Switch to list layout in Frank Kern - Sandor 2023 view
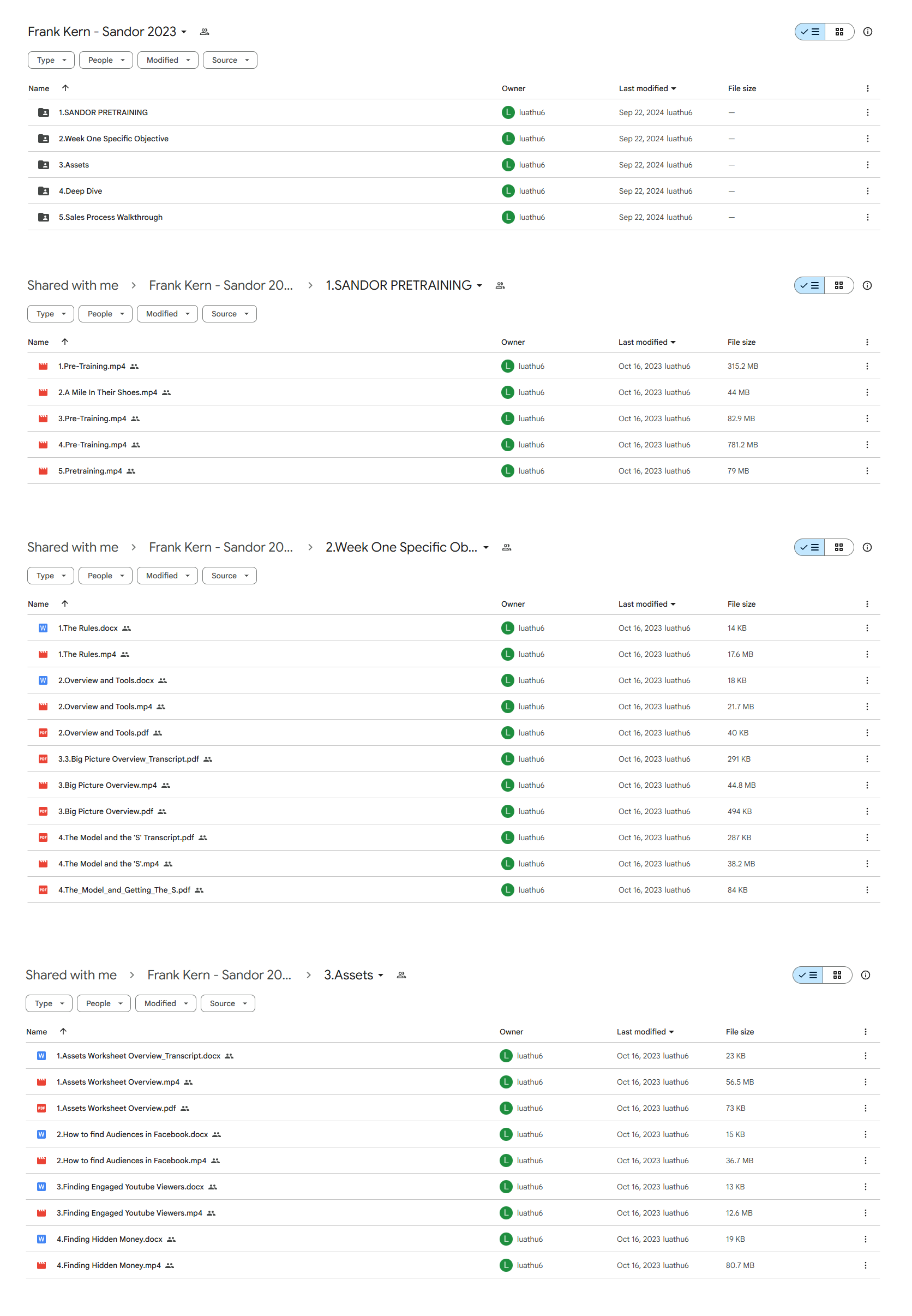 coord(809,32)
